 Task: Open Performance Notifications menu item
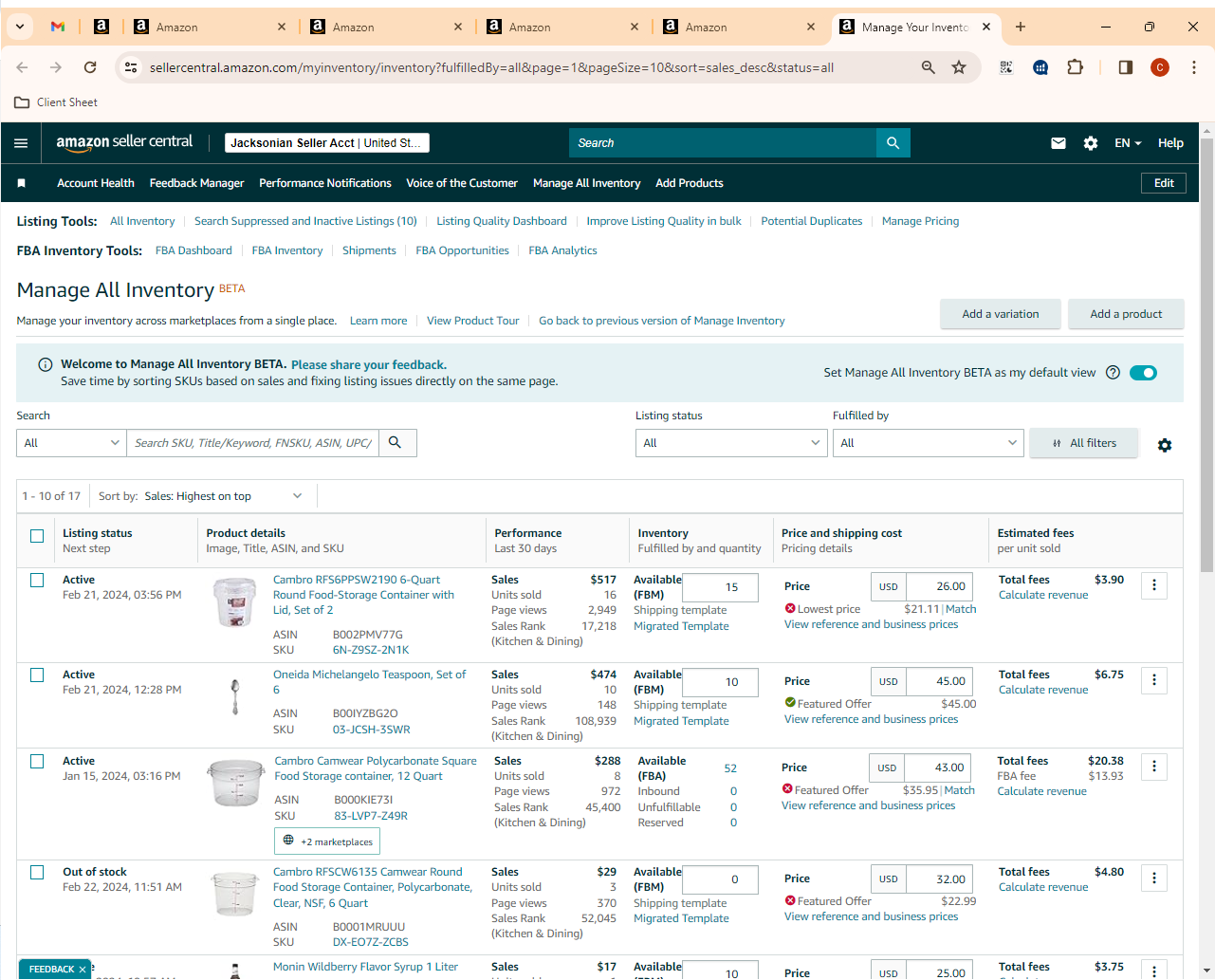pos(325,183)
